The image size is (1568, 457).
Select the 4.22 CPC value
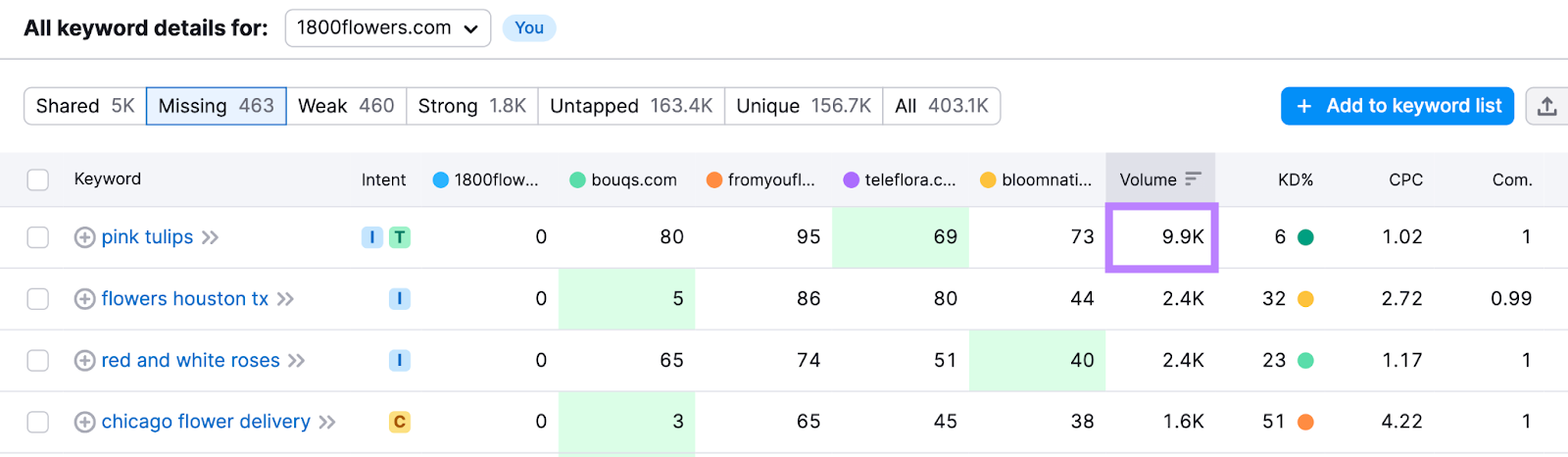pyautogui.click(x=1401, y=422)
